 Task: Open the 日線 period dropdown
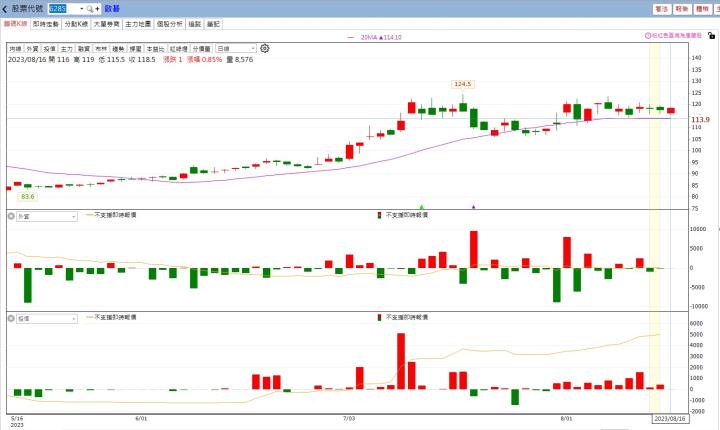tap(236, 48)
